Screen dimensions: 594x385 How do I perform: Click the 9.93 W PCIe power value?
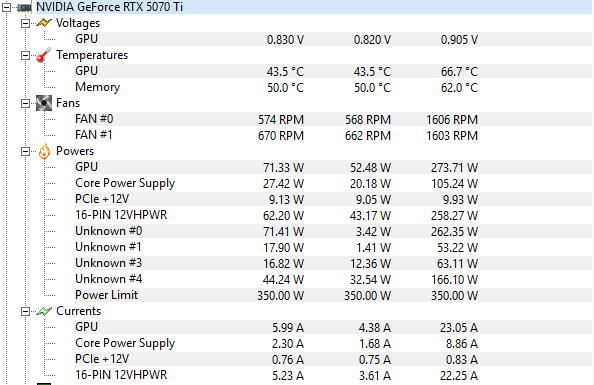(x=460, y=199)
